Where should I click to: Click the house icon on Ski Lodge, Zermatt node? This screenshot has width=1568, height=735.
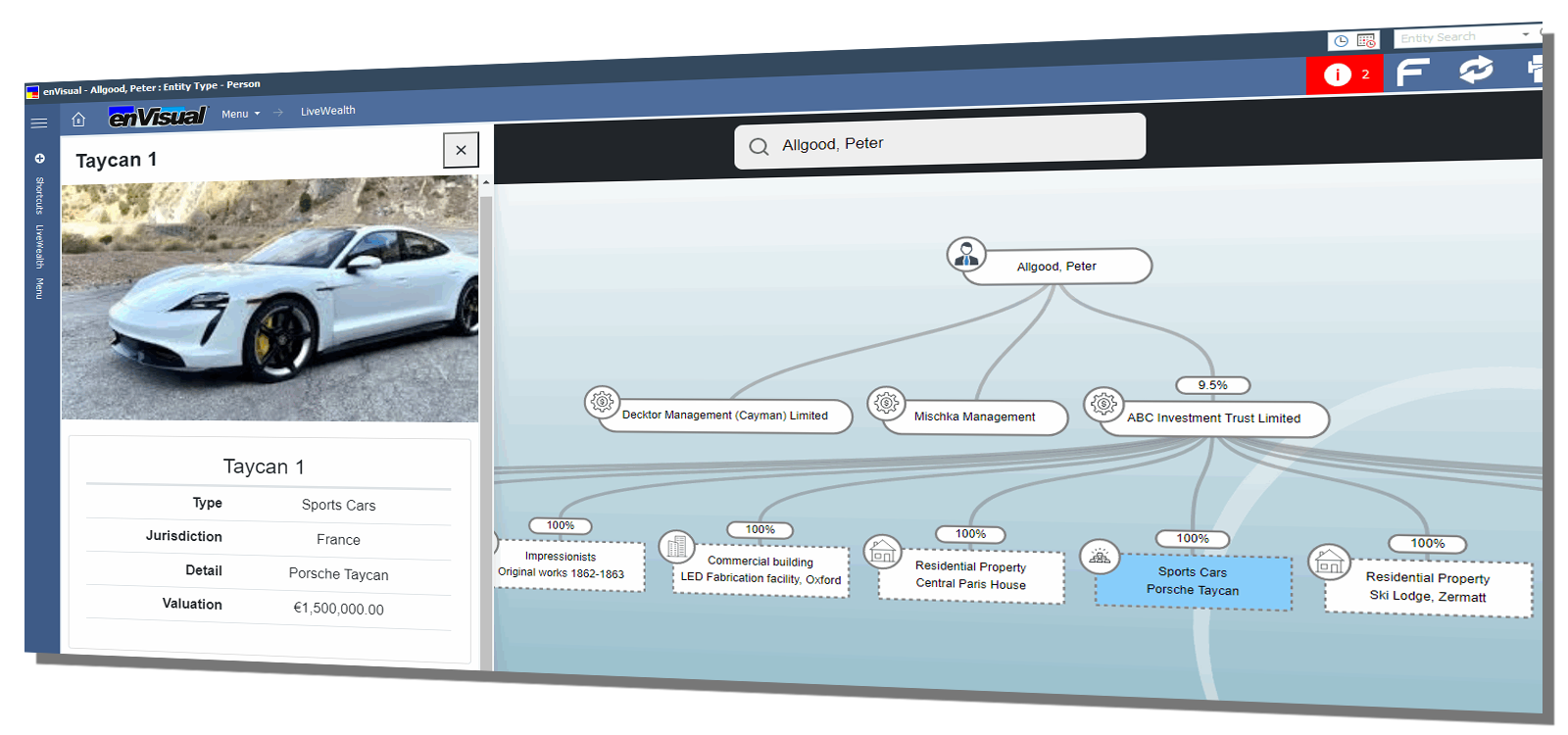point(1329,563)
